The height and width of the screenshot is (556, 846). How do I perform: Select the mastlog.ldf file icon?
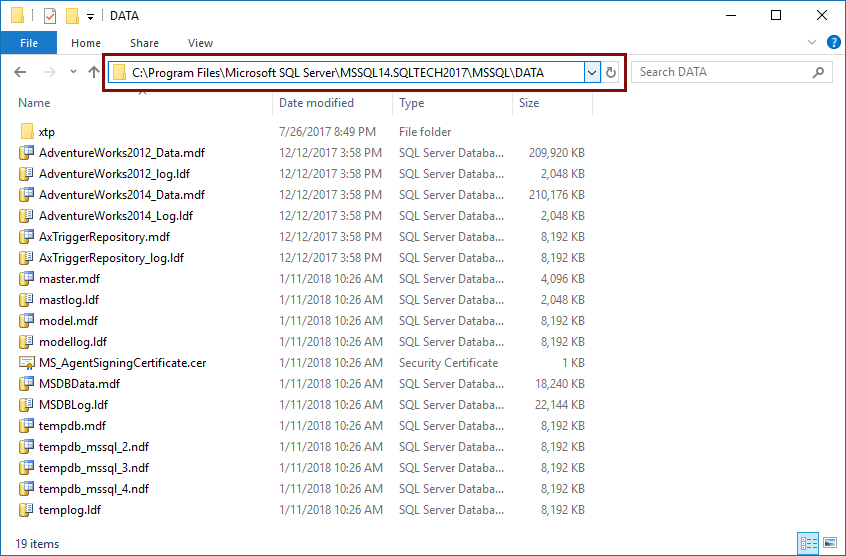[x=26, y=300]
